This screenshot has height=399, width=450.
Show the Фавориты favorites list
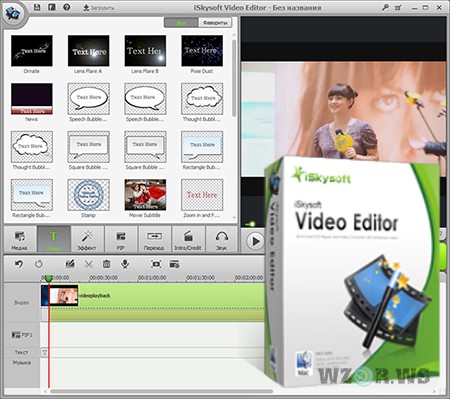(x=215, y=23)
